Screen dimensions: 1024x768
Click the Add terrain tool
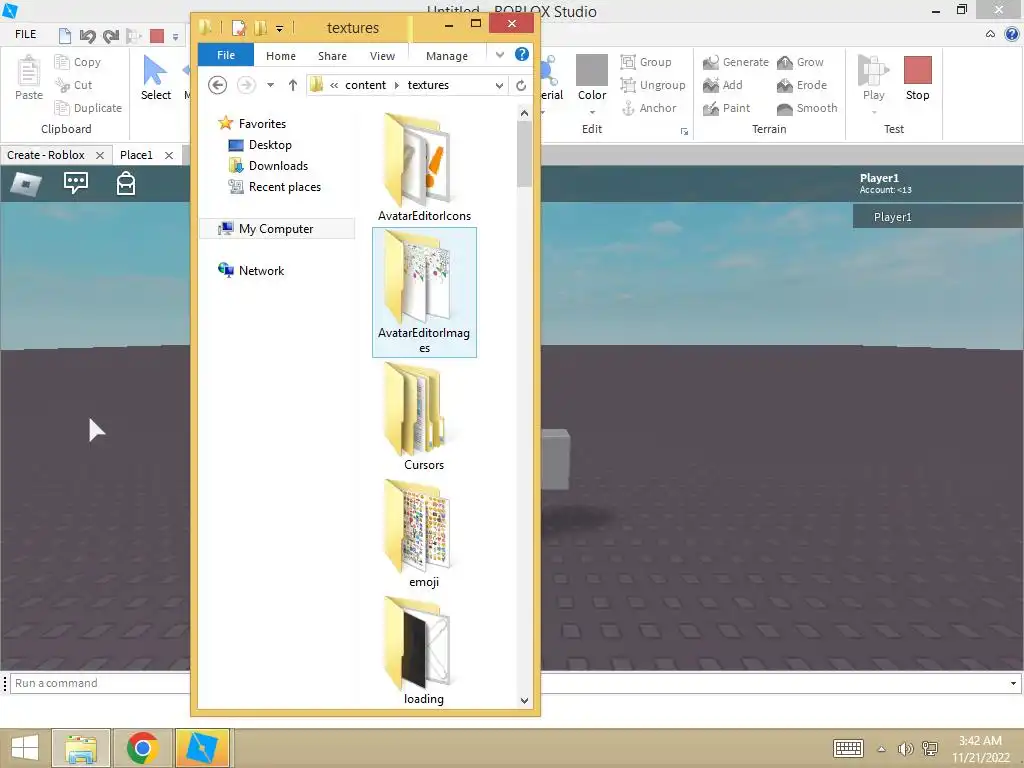click(723, 85)
